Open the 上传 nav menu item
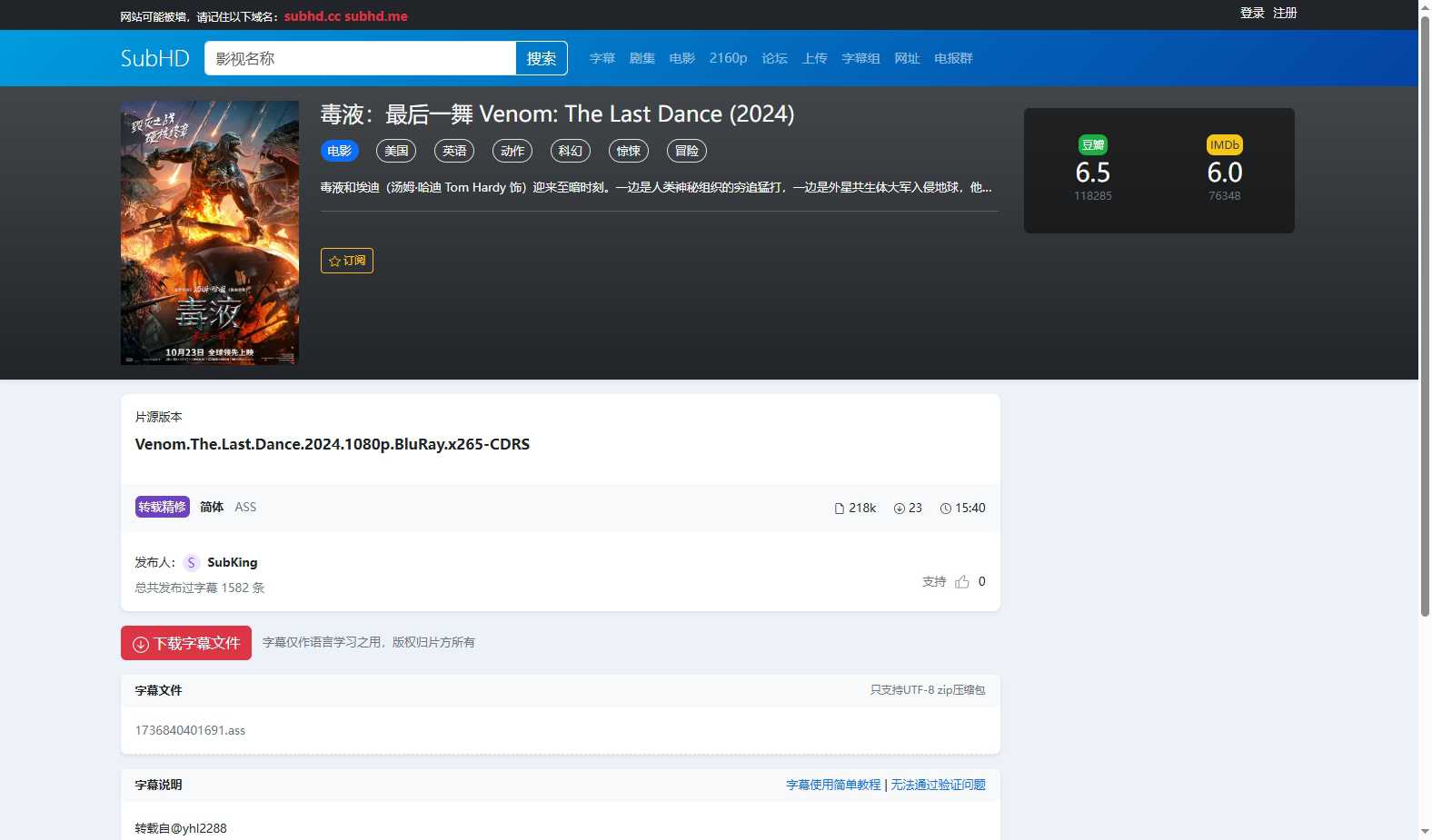The height and width of the screenshot is (840, 1432). [815, 58]
